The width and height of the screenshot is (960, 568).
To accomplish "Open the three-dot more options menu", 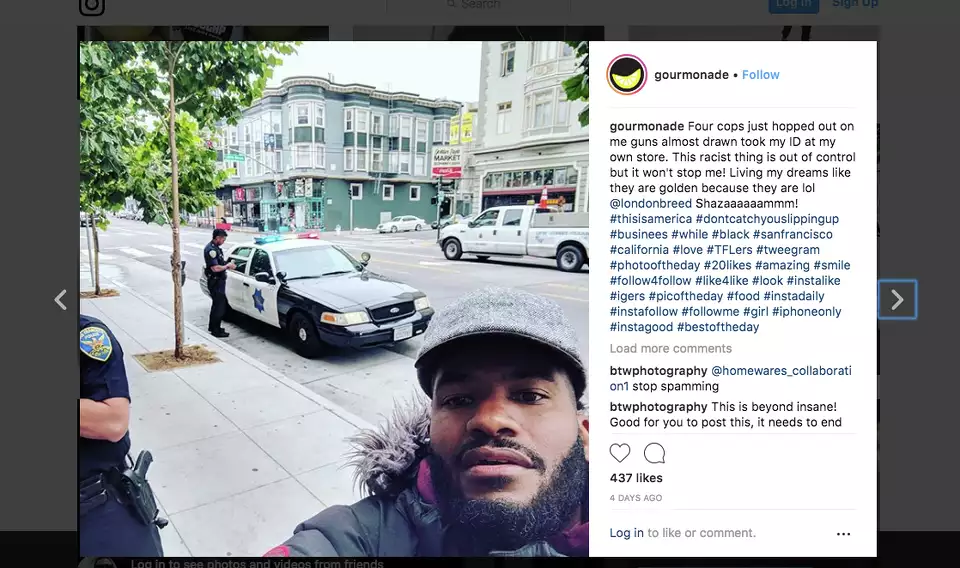I will point(843,534).
